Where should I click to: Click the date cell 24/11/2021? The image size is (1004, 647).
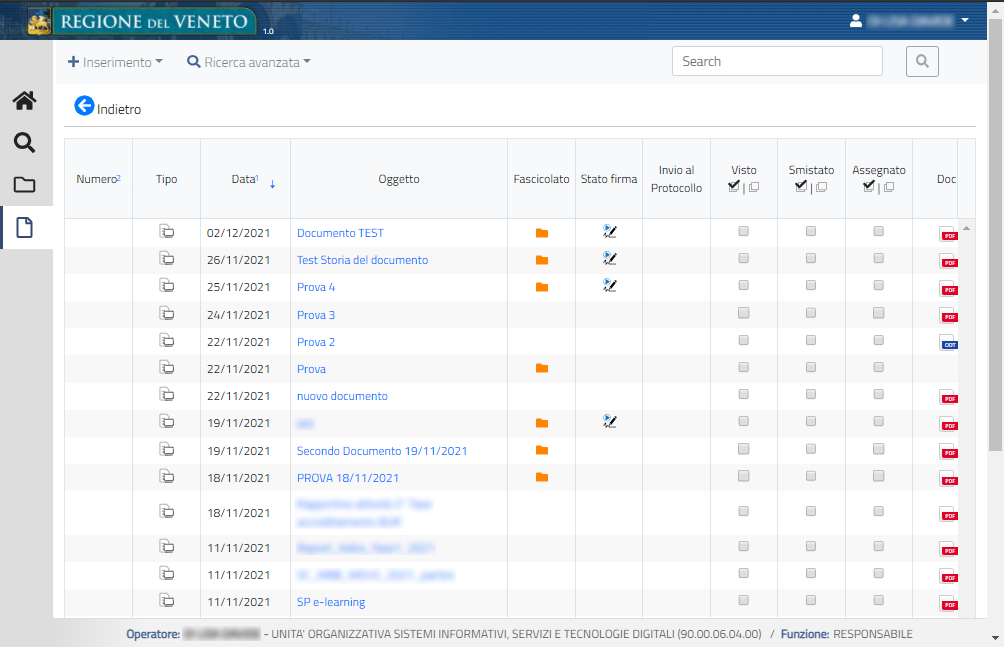pyautogui.click(x=238, y=315)
